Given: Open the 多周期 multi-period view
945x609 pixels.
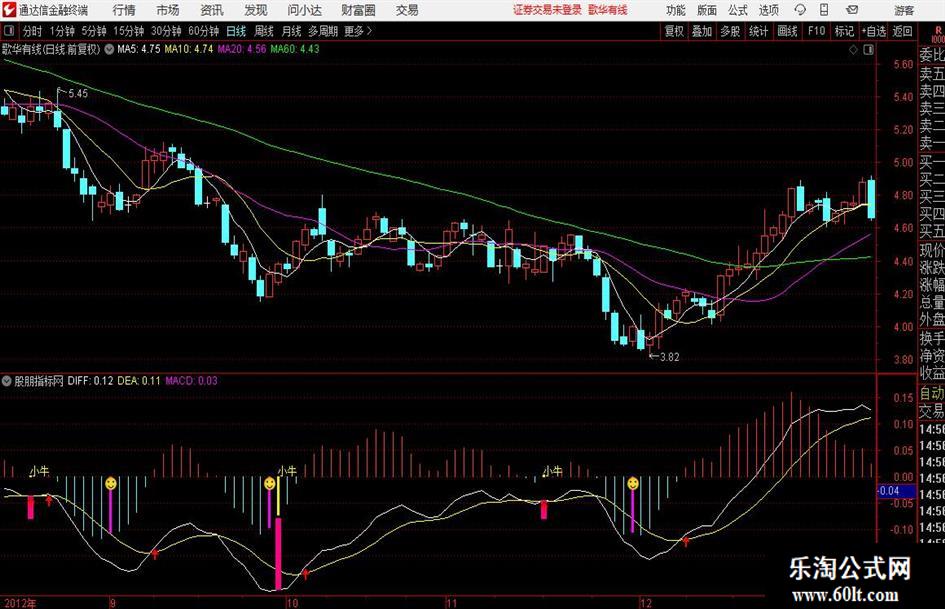Looking at the screenshot, I should 323,31.
